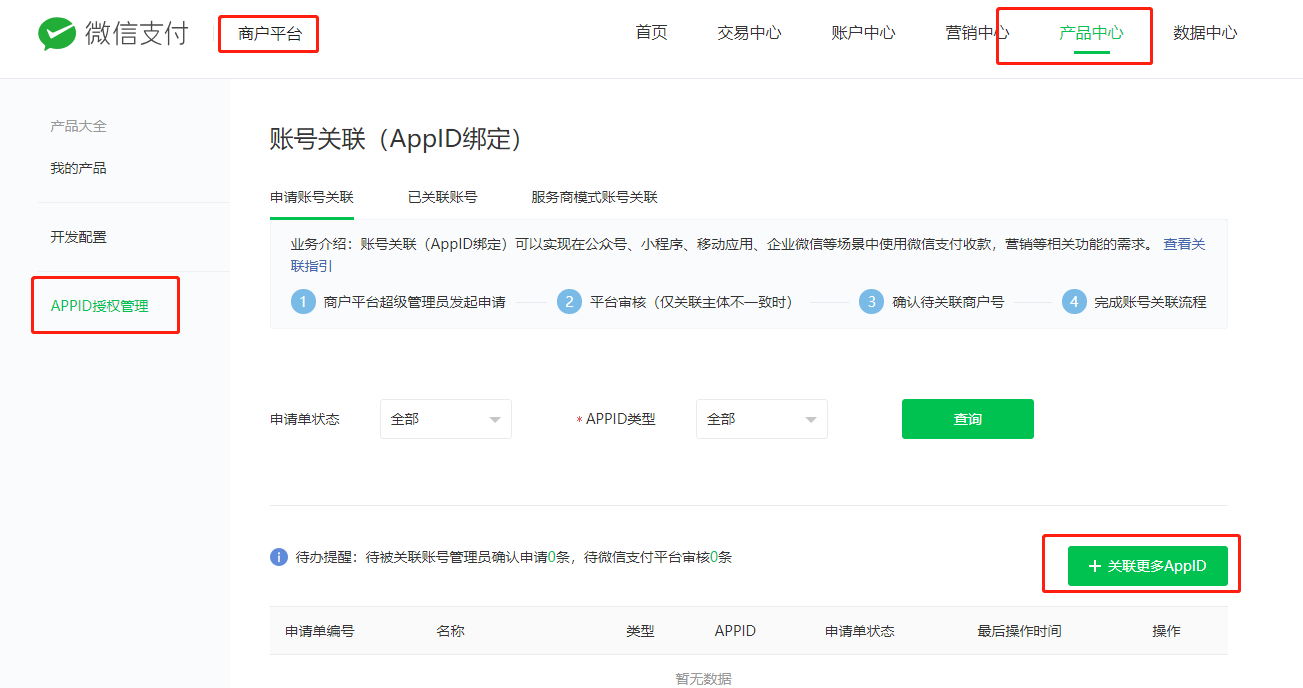The image size is (1303, 688).
Task: Click the 类型 column header
Action: (640, 631)
